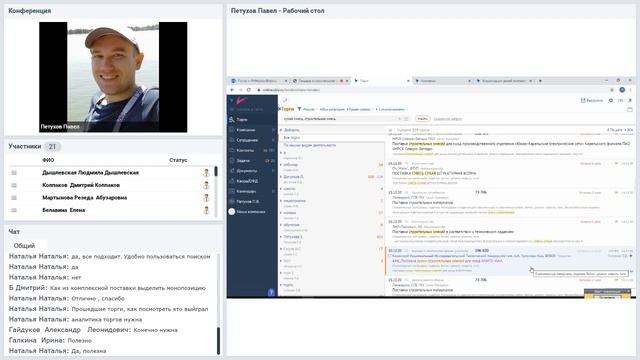This screenshot has height=360, width=640.
Task: Switch to the Компании browser tab
Action: [443, 81]
